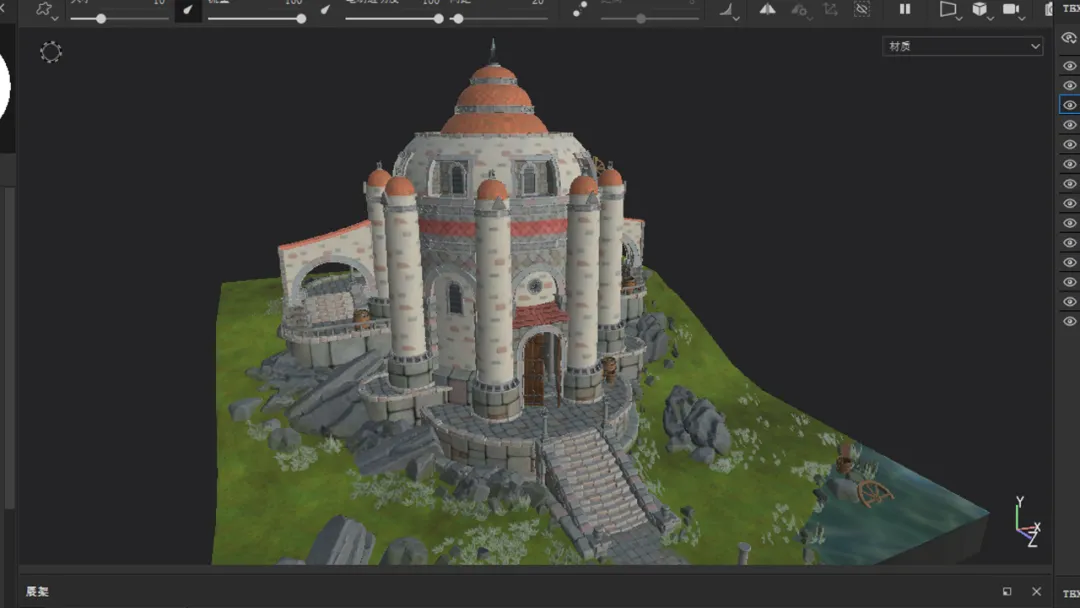This screenshot has height=608, width=1080.
Task: Close the 展架 shelf panel
Action: [x=1037, y=591]
